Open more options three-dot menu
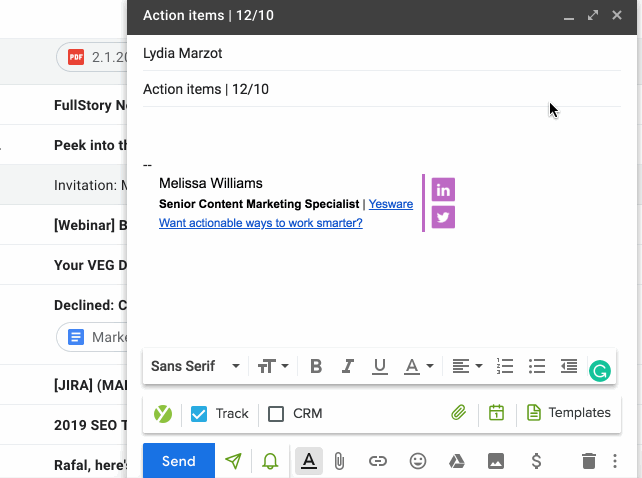 (615, 461)
